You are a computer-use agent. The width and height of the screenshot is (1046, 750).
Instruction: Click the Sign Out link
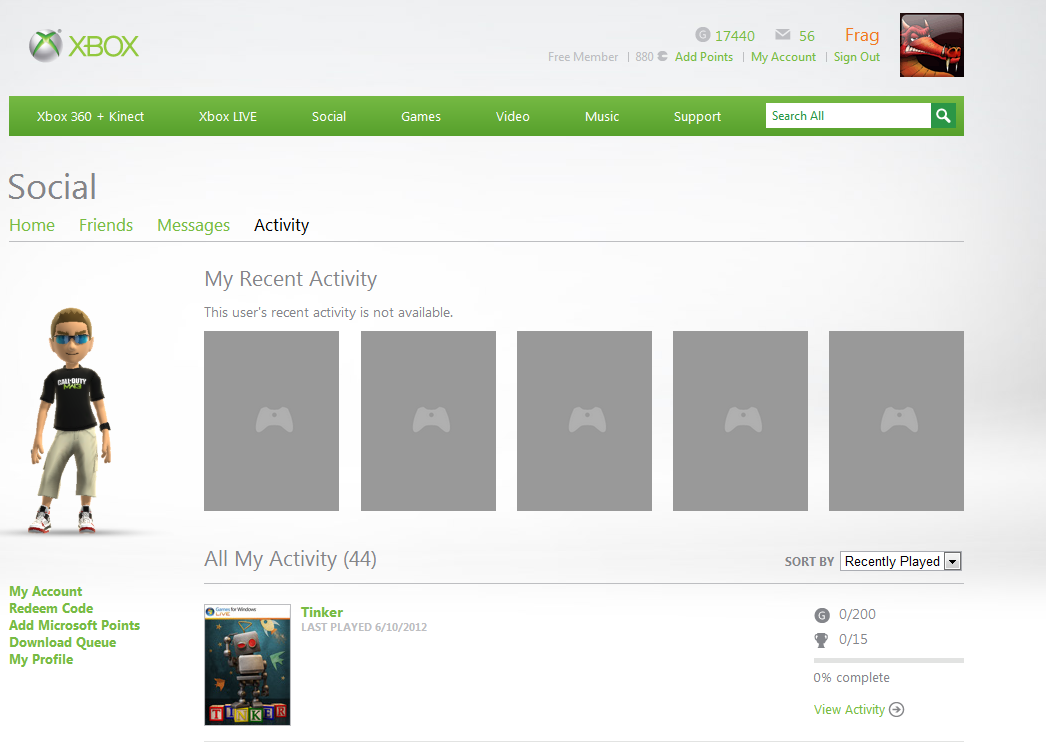tap(857, 57)
